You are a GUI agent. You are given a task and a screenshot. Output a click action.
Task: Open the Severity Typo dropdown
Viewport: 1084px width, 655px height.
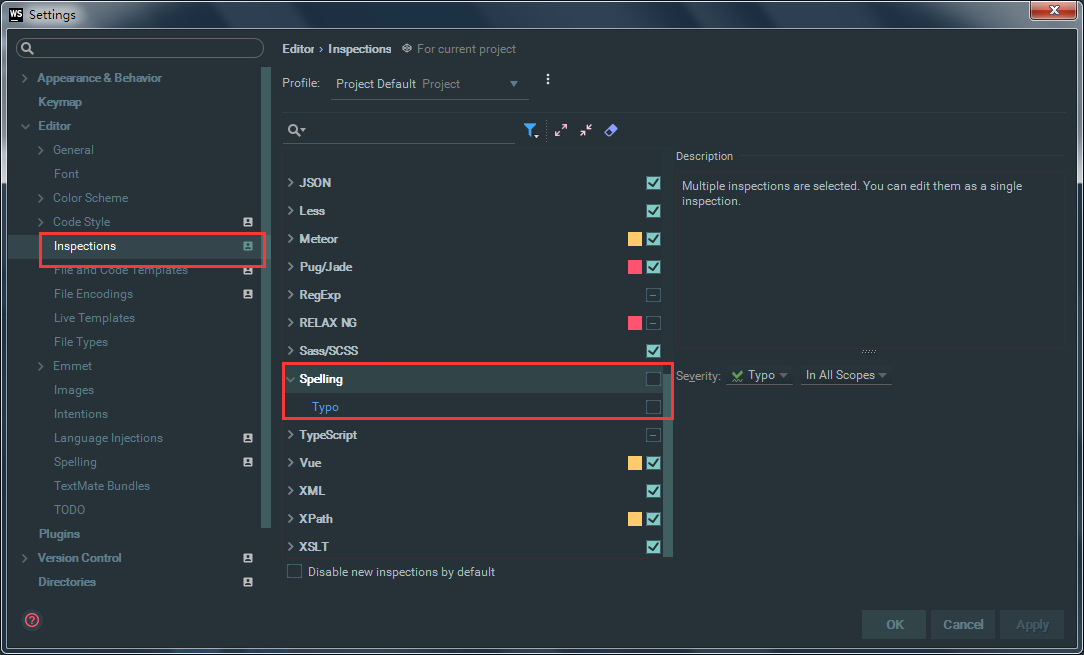[759, 375]
